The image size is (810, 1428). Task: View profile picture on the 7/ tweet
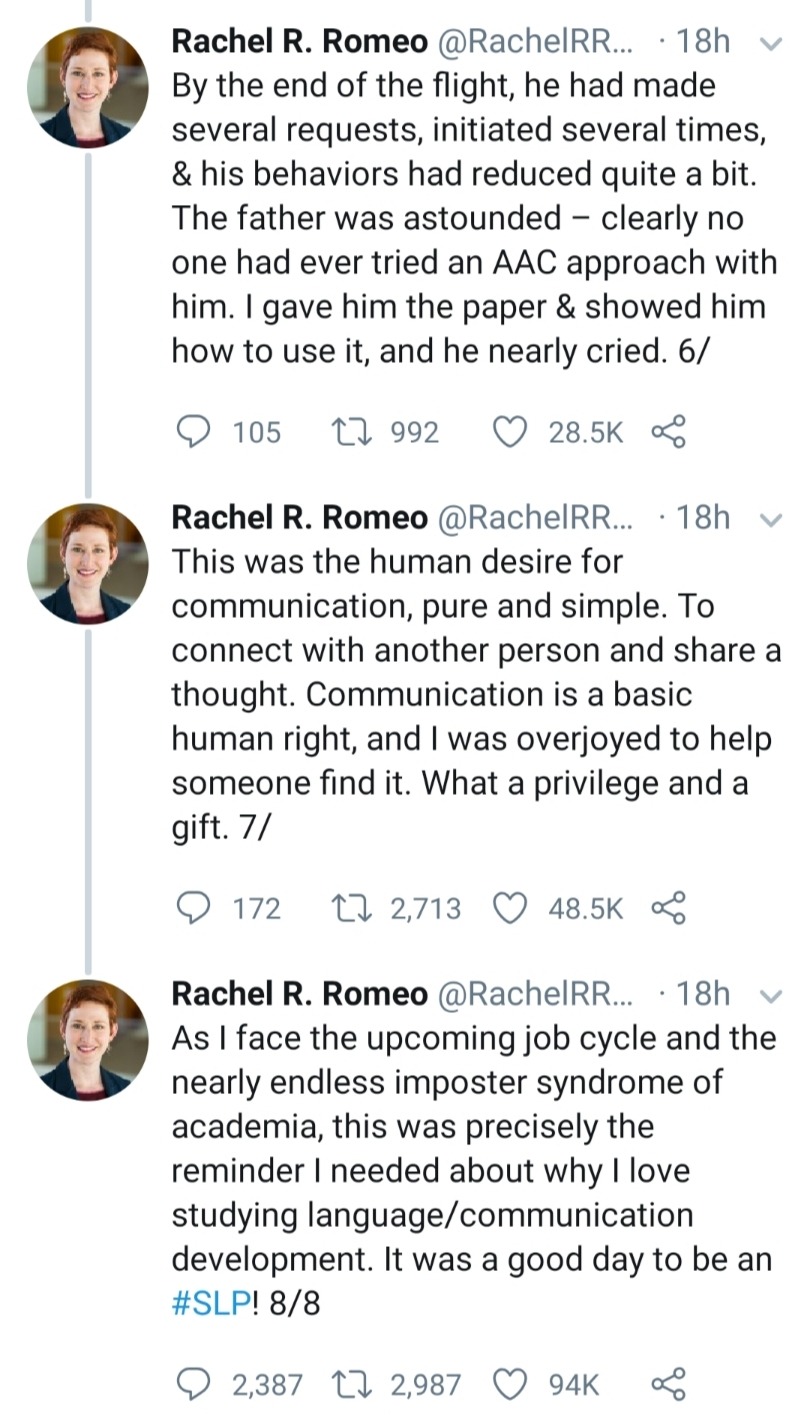coord(87,564)
